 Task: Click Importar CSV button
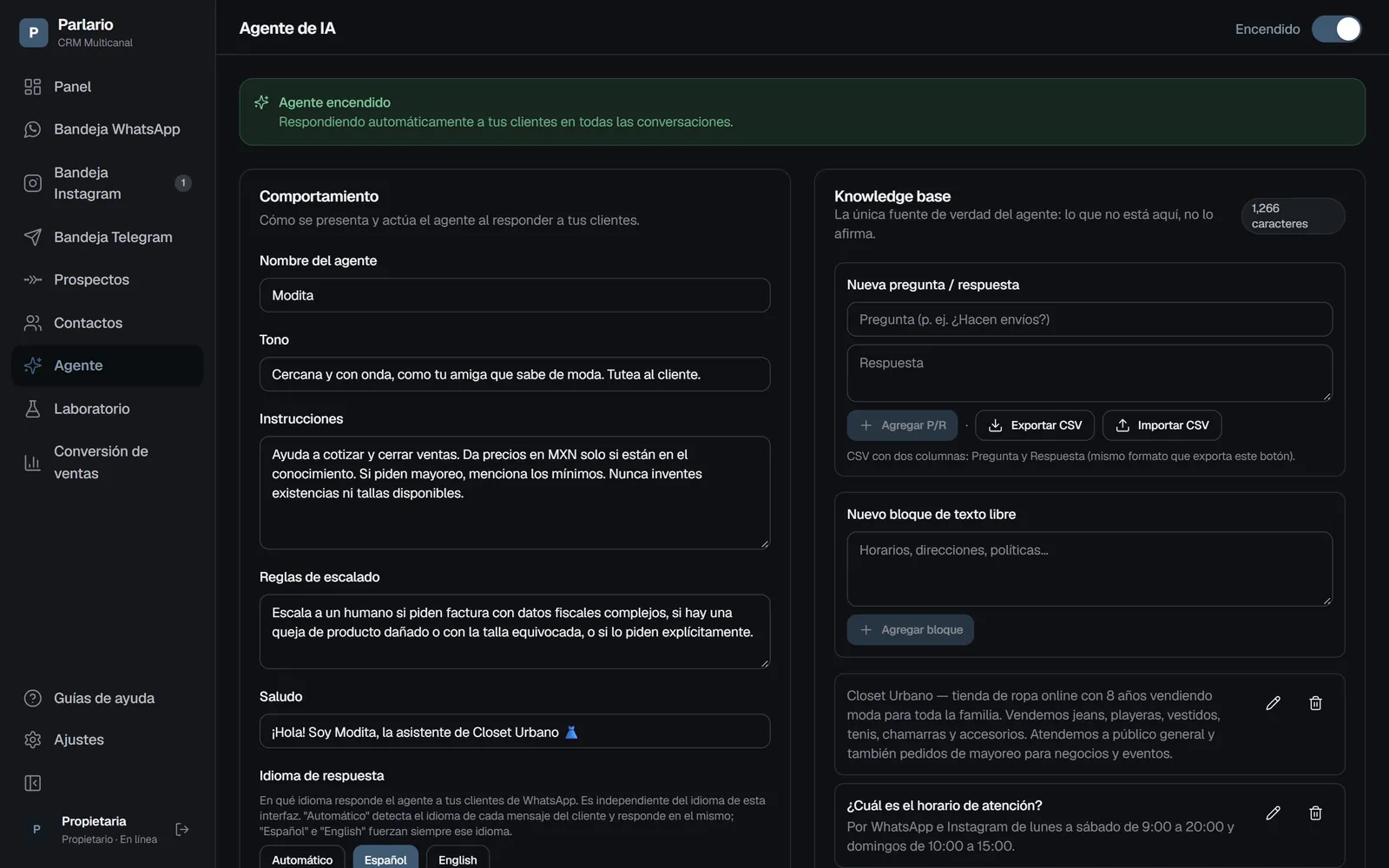pos(1162,425)
